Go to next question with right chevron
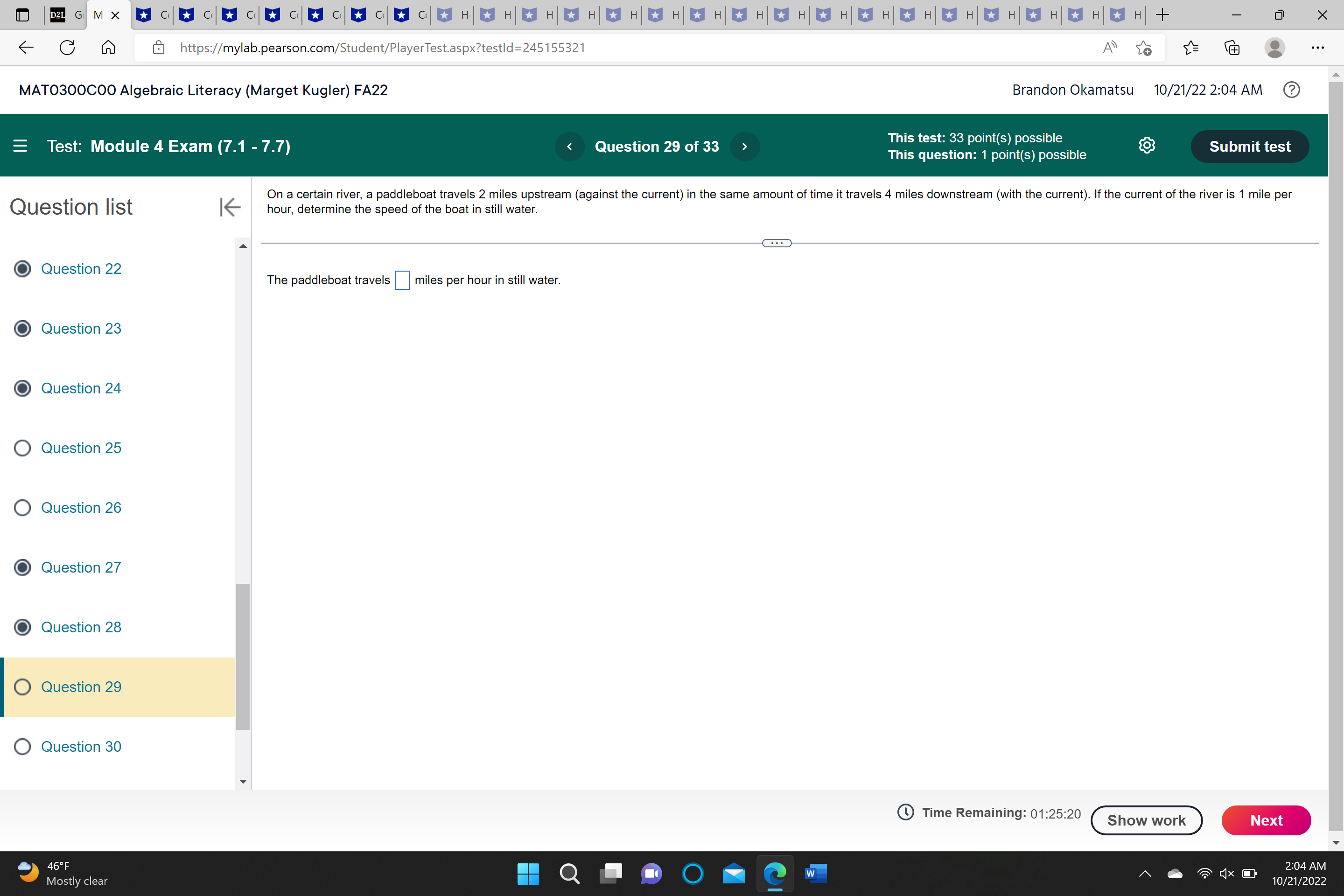Screen dimensions: 1344x896 click(x=745, y=146)
